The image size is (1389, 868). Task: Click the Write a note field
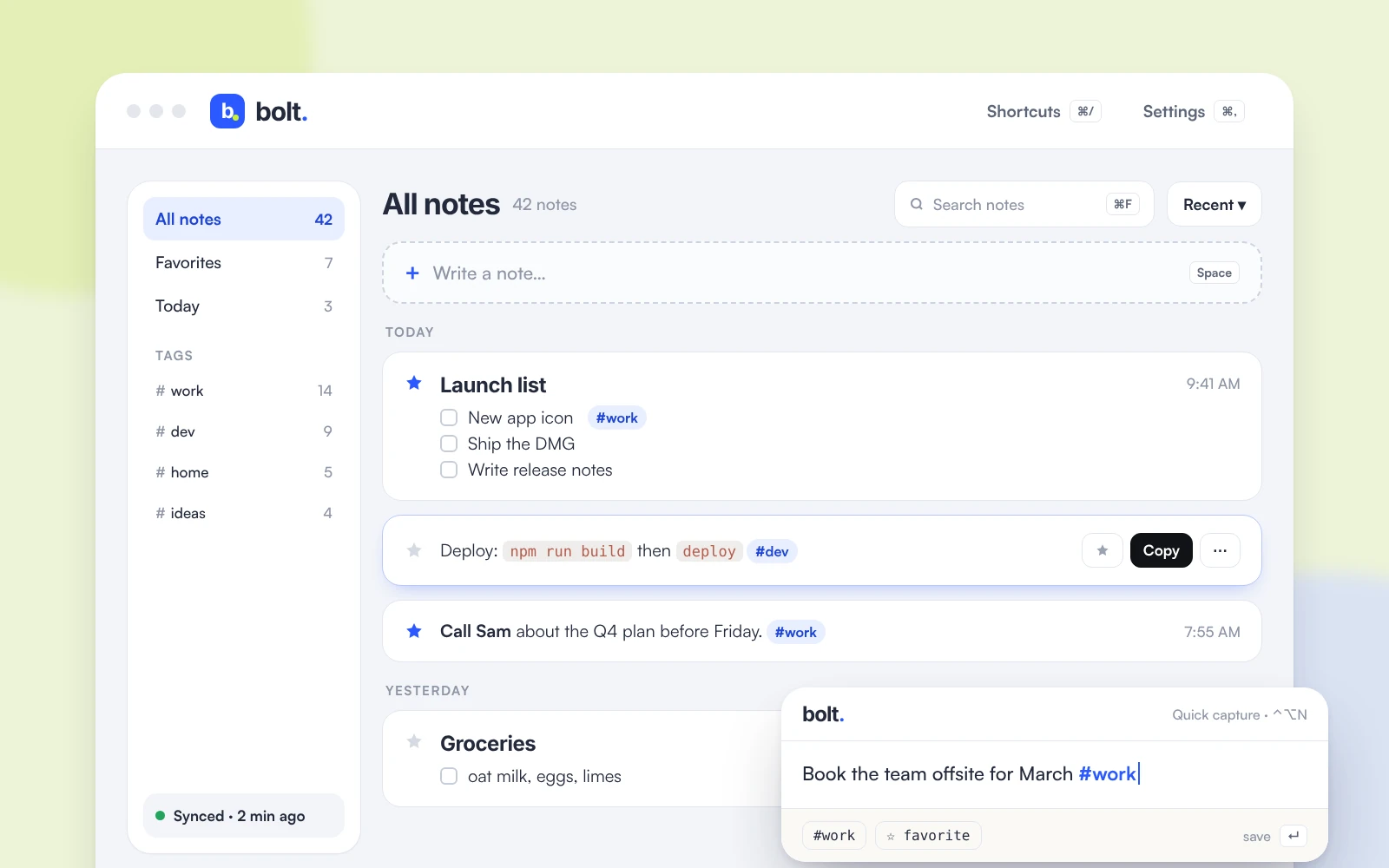[822, 273]
